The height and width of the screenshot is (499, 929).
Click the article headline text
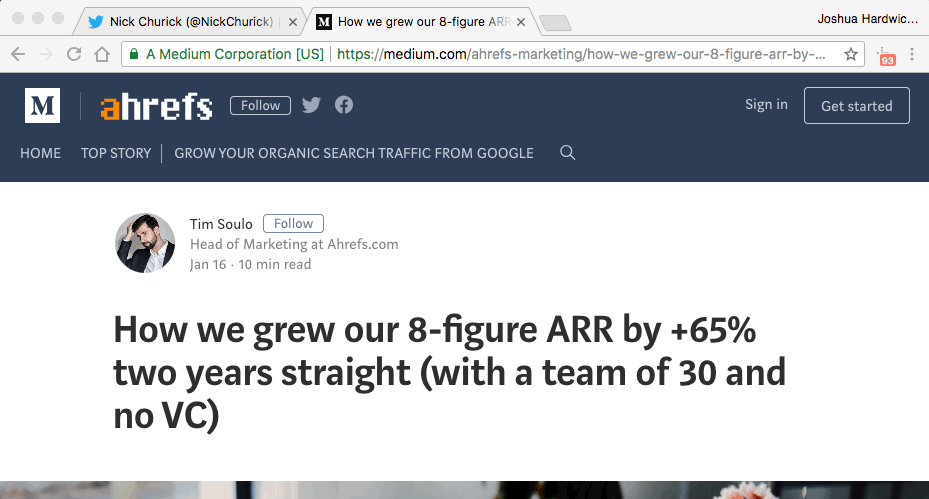click(449, 372)
